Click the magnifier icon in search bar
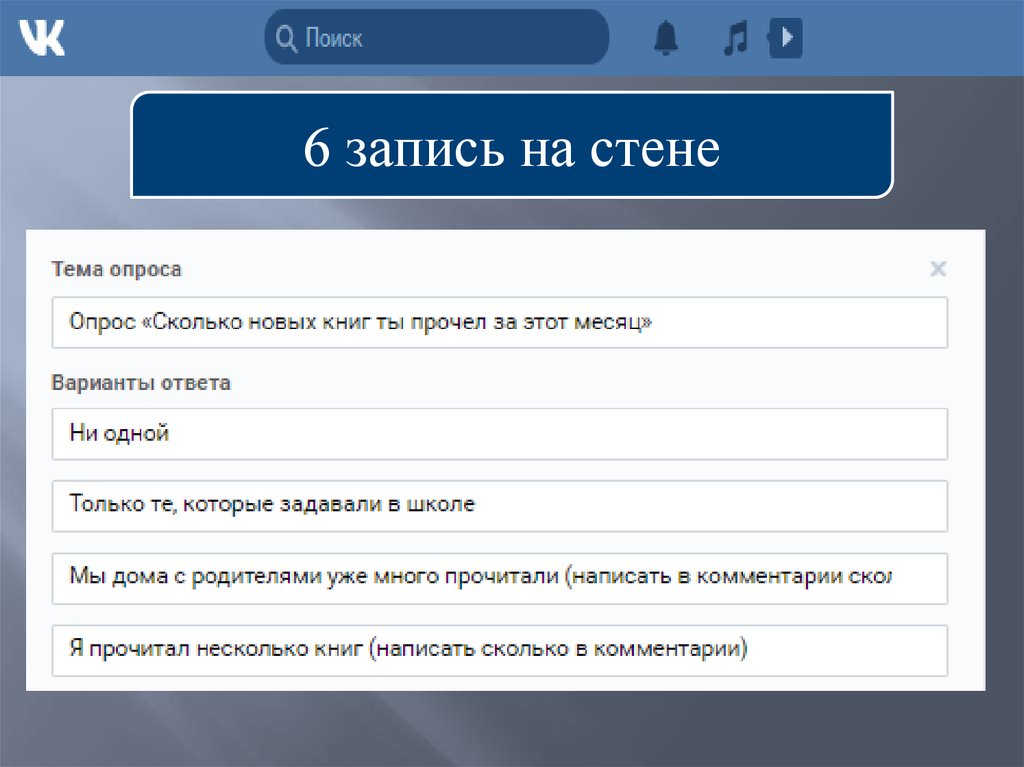The image size is (1024, 767). click(286, 39)
